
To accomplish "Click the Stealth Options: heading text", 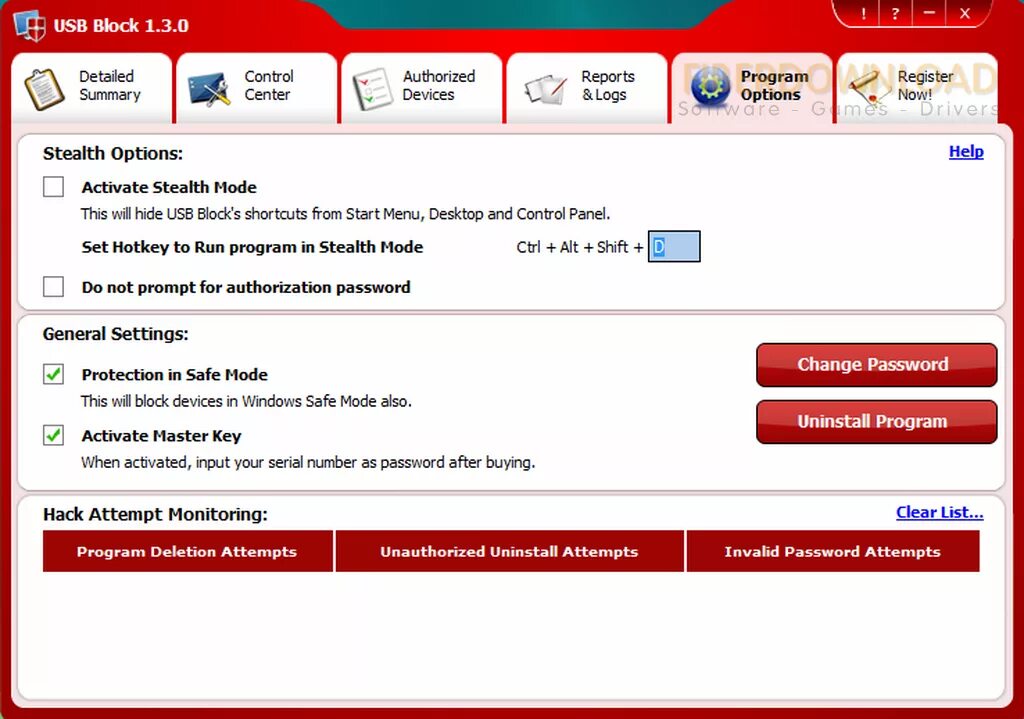I will tap(113, 153).
